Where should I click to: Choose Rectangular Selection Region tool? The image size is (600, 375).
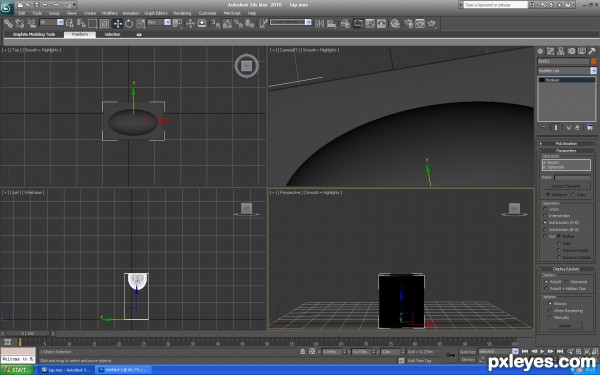coord(93,24)
